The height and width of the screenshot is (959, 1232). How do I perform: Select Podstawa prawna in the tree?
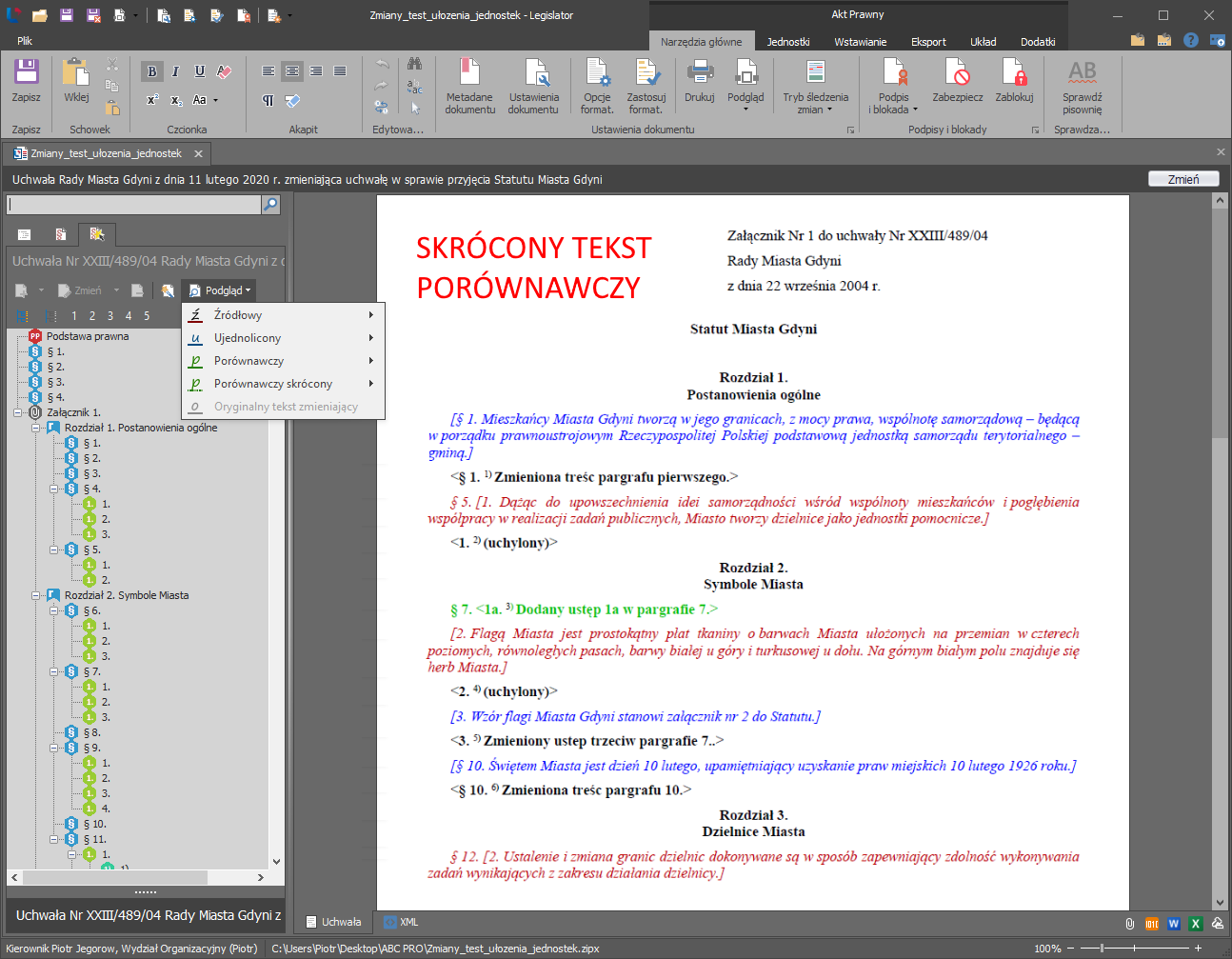(88, 336)
